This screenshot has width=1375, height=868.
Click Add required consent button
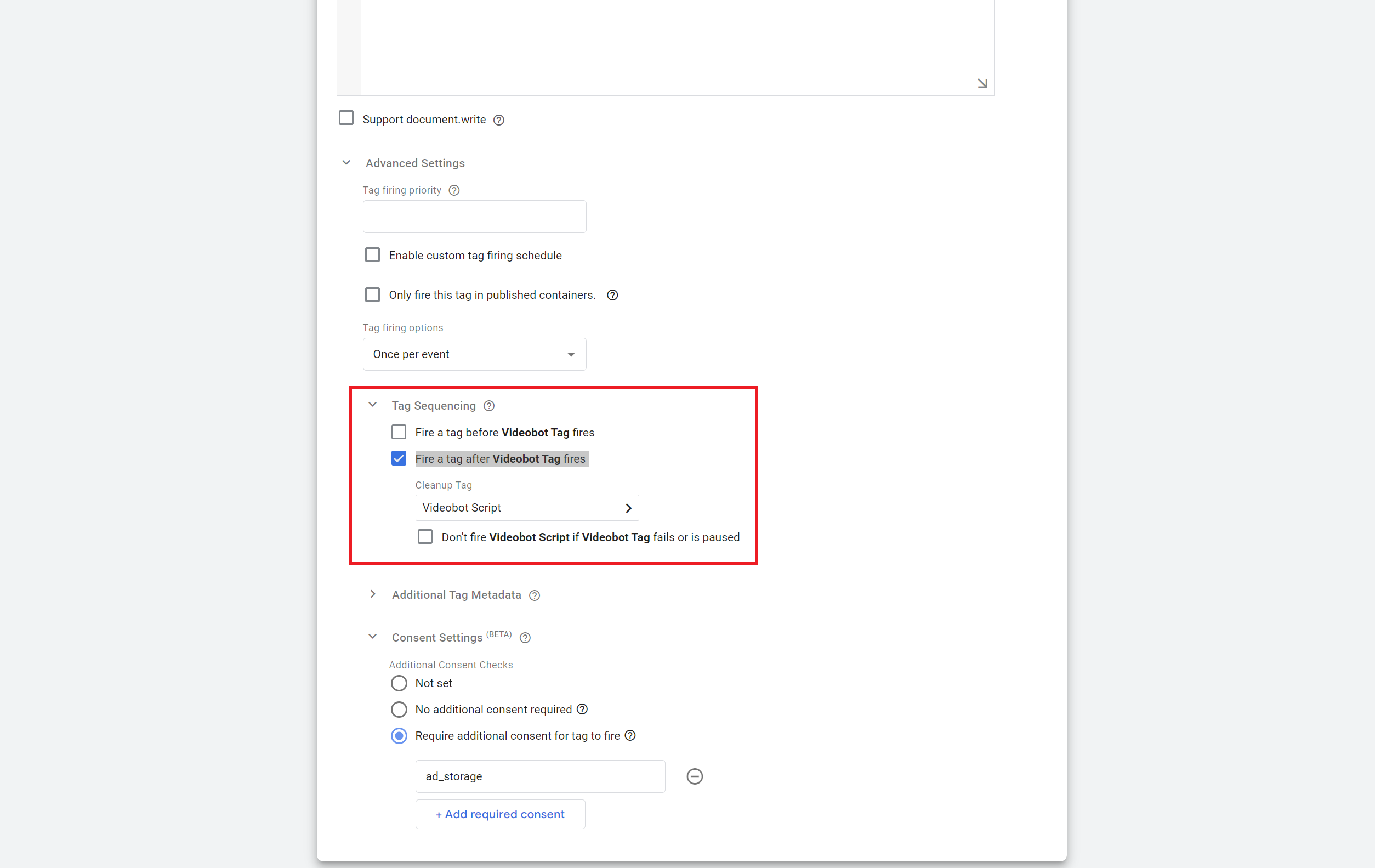[x=499, y=814]
